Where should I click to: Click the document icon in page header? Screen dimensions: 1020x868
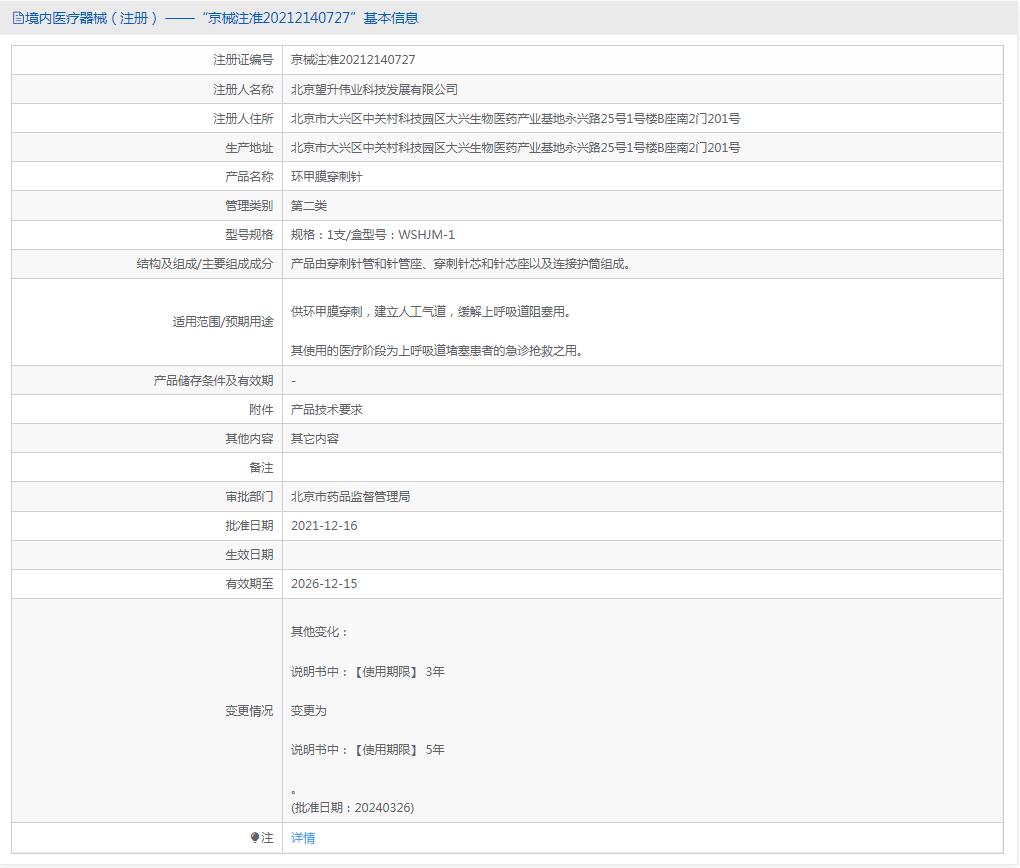click(18, 18)
